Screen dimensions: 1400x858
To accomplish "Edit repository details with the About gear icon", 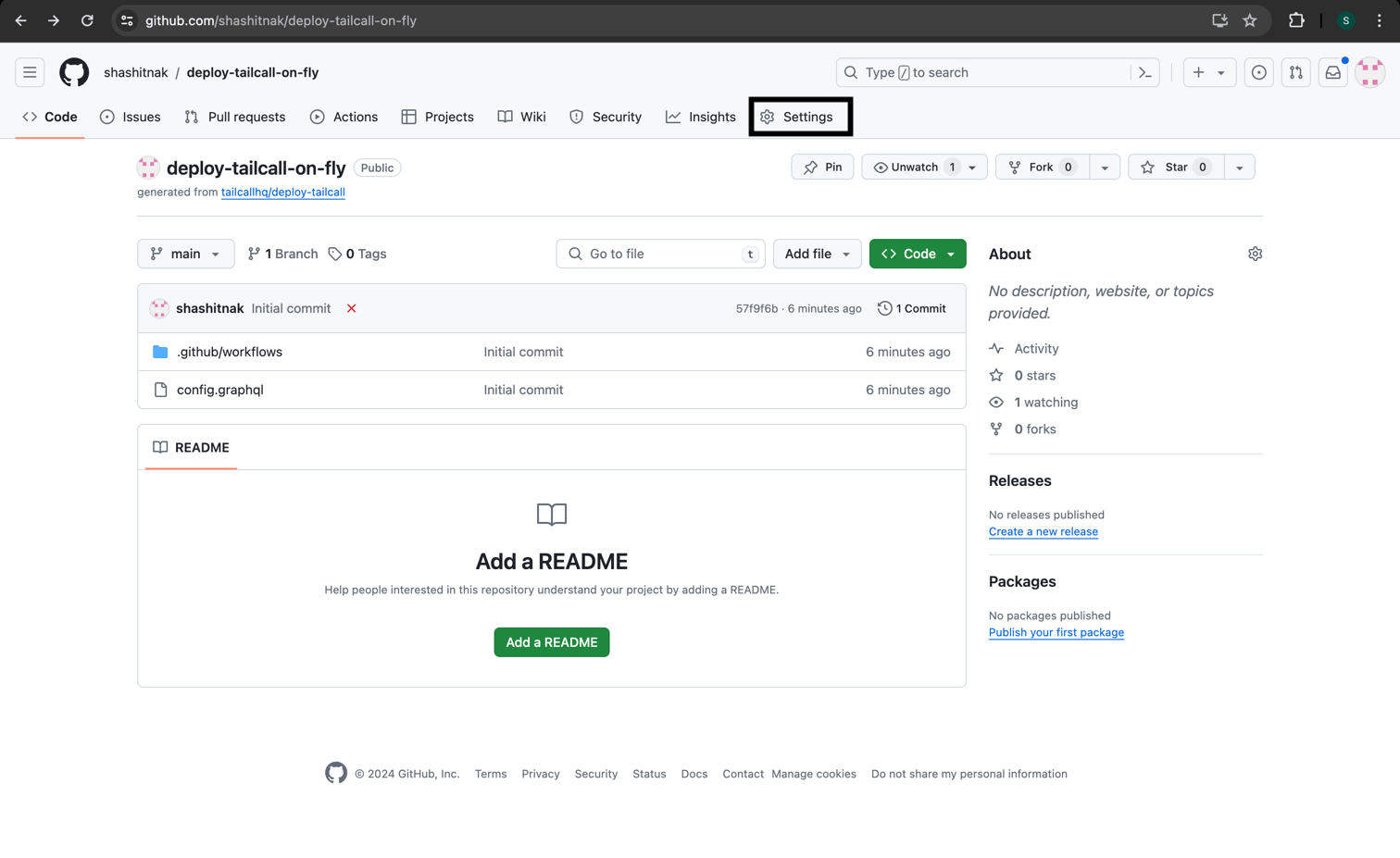I will tap(1255, 254).
